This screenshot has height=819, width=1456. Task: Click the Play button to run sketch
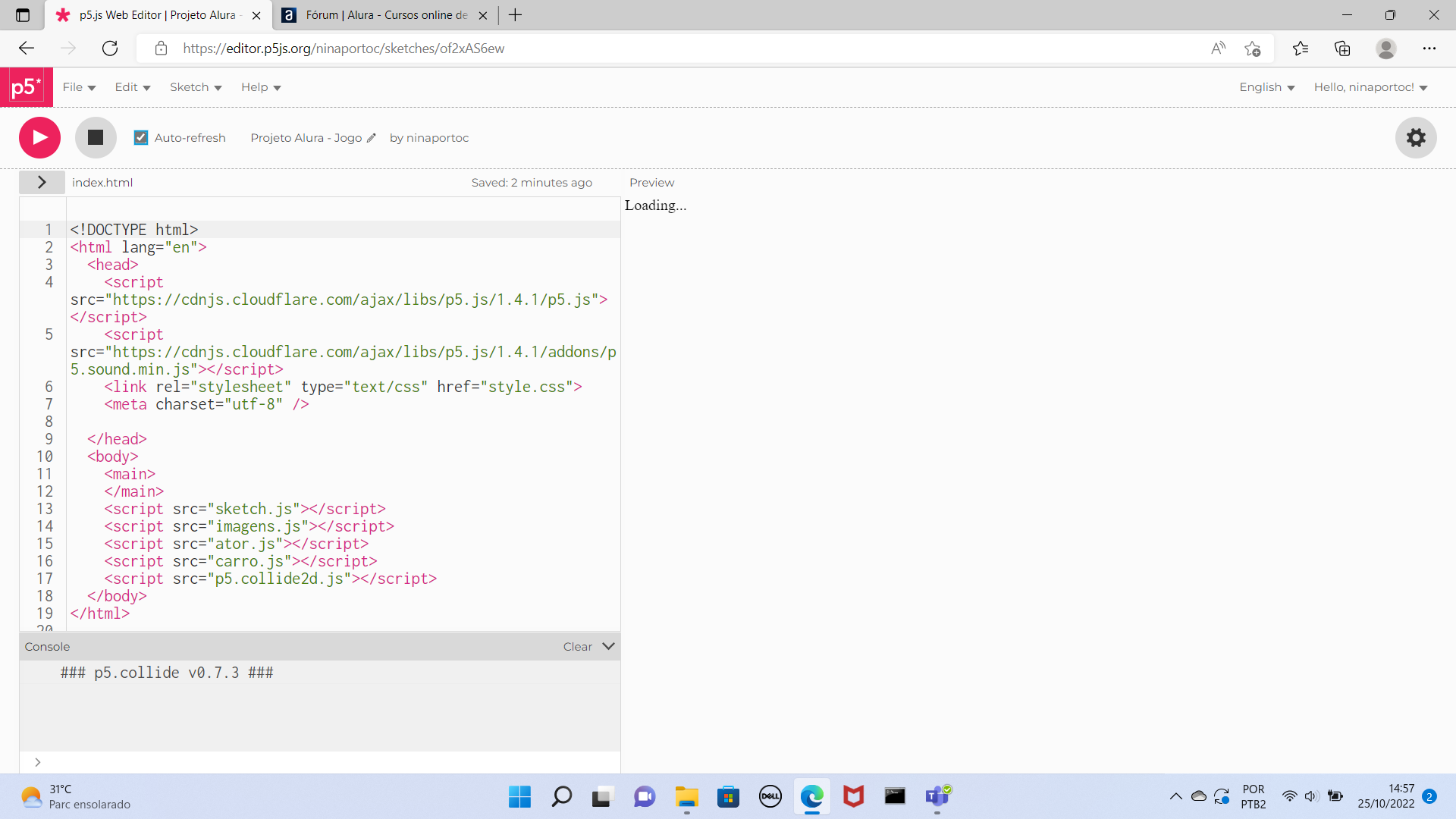(x=41, y=137)
